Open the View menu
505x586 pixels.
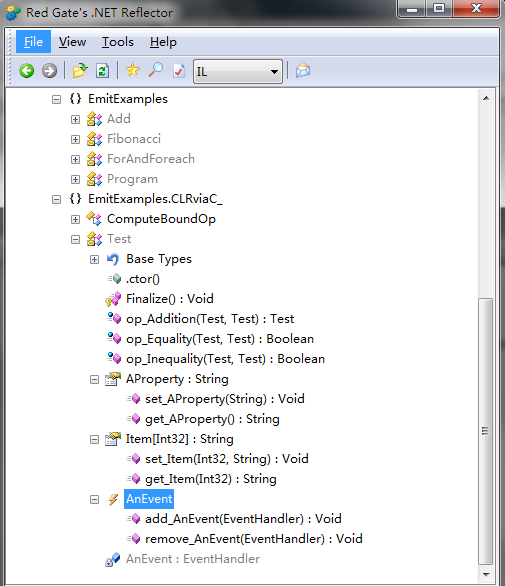(72, 42)
